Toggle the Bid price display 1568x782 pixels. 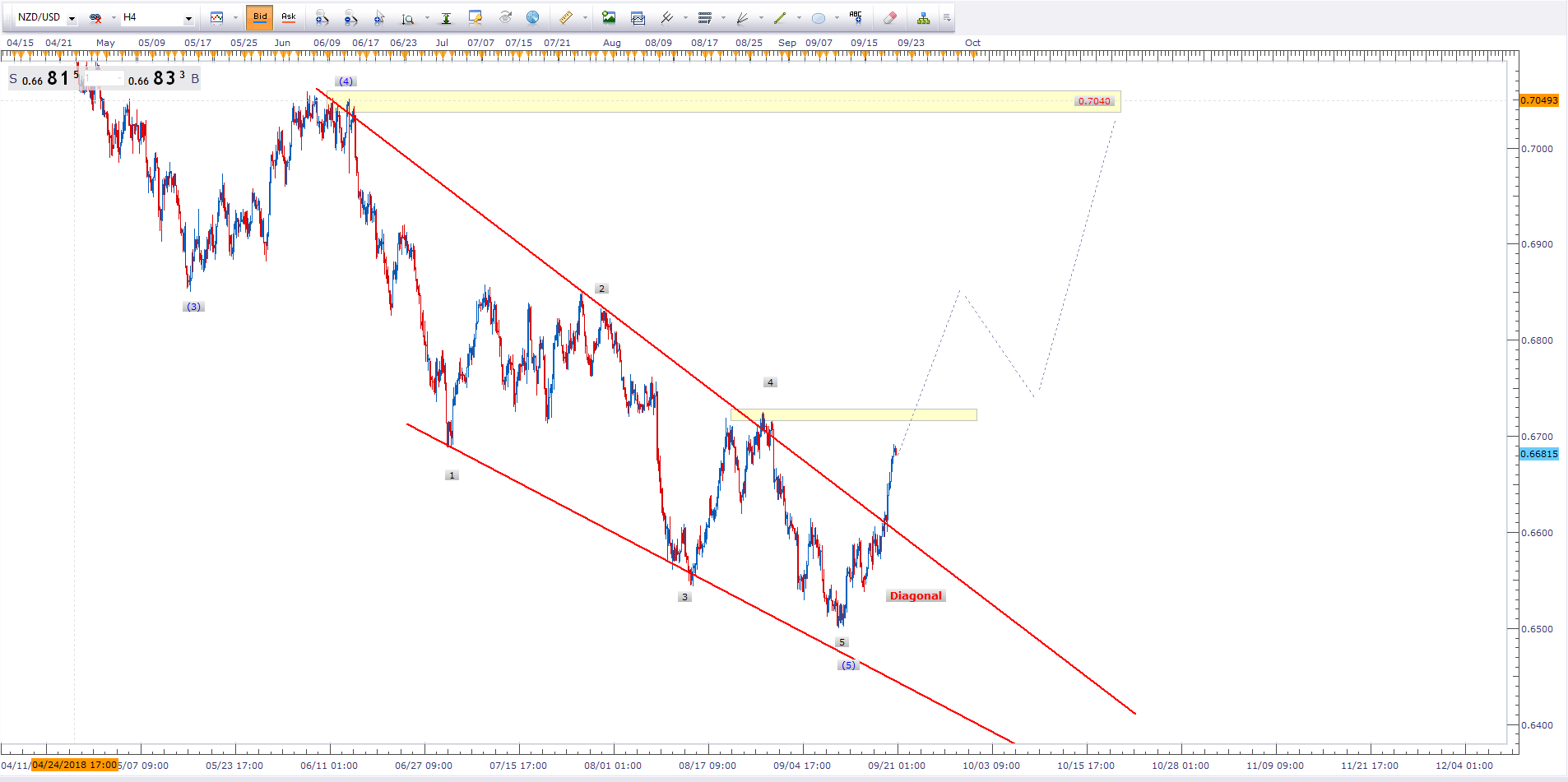tap(260, 17)
